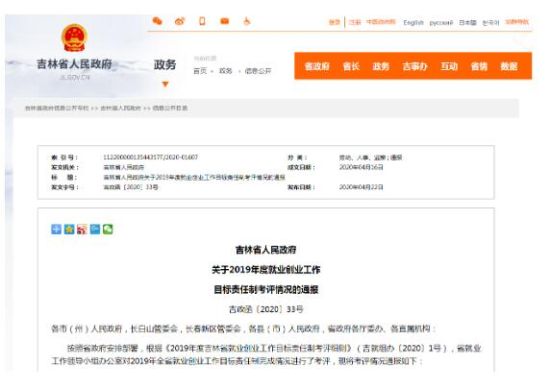This screenshot has height=390, width=550.
Task: Expand the orange triangle under 政务
Action: pos(165,84)
